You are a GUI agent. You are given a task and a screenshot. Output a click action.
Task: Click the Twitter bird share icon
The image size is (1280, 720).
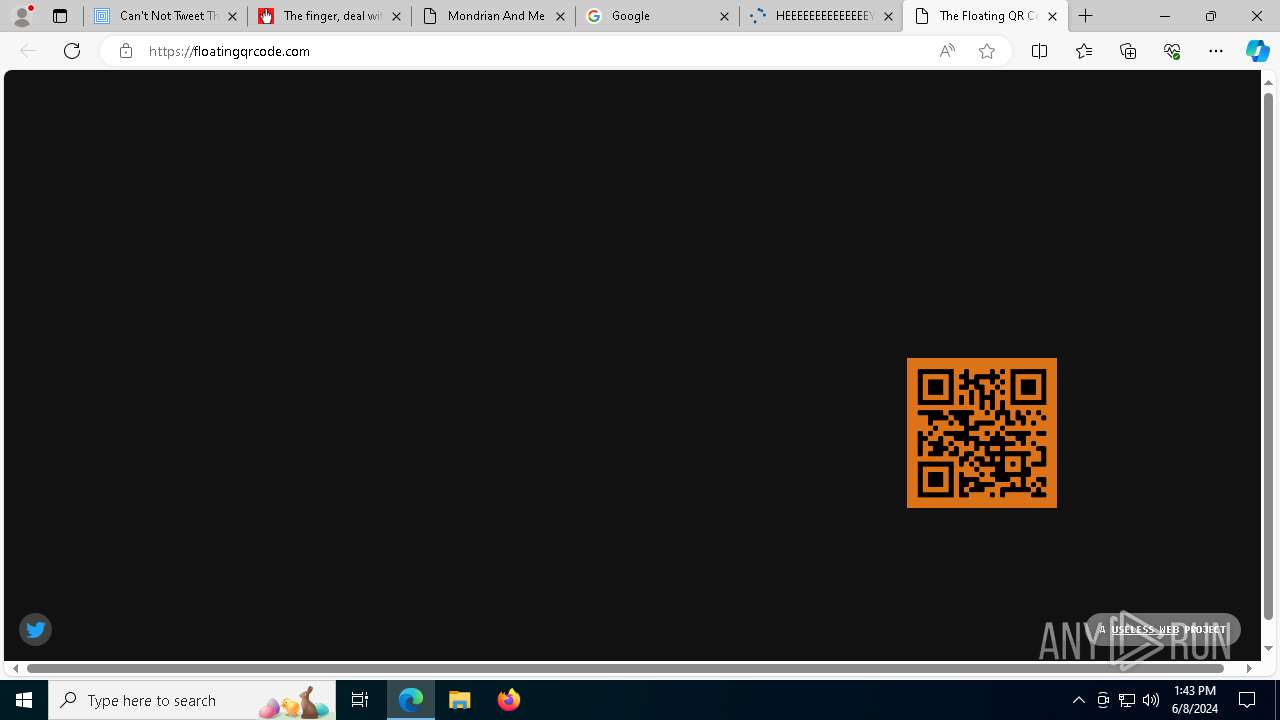click(35, 629)
